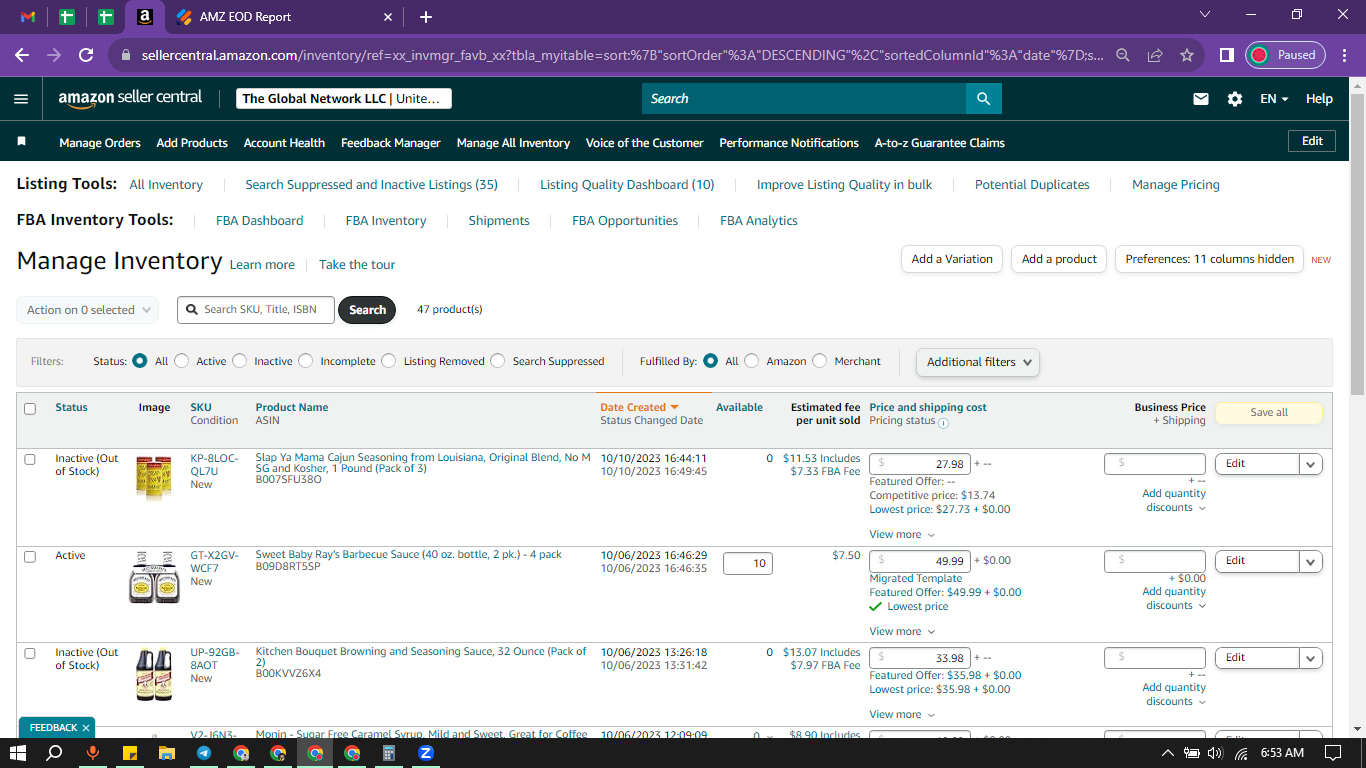Screen dimensions: 1366x768
Task: Open Account Health in the navigation bar
Action: 284,143
